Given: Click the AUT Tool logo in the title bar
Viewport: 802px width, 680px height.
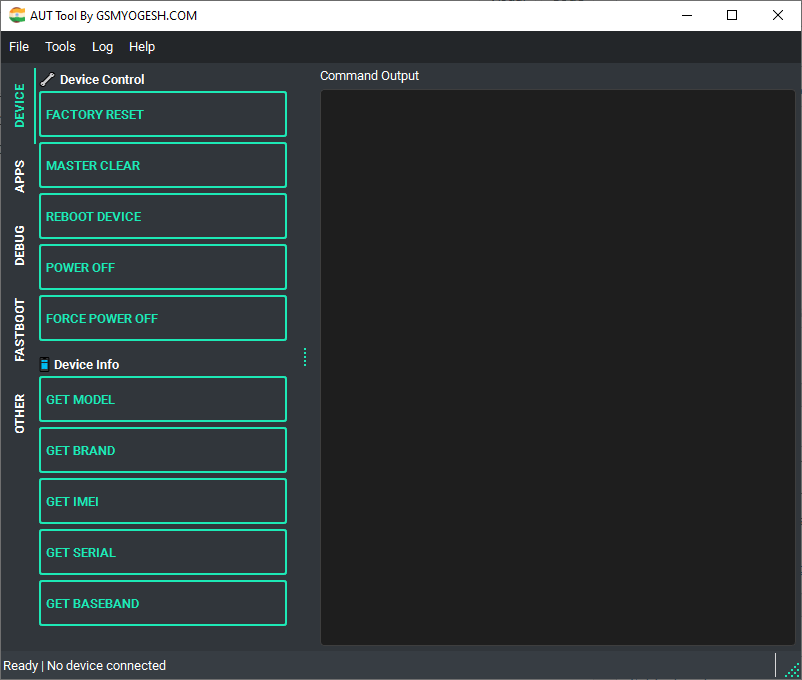Looking at the screenshot, I should tap(19, 15).
